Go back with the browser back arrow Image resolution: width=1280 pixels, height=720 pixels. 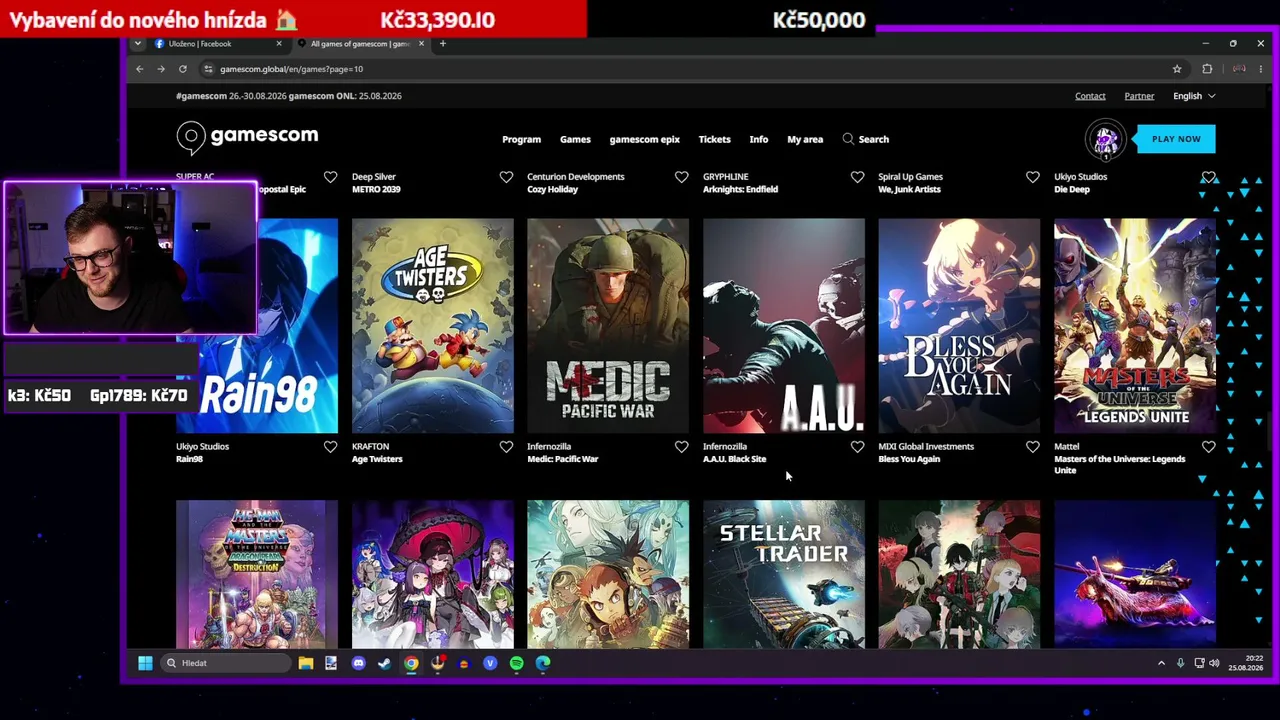point(139,69)
